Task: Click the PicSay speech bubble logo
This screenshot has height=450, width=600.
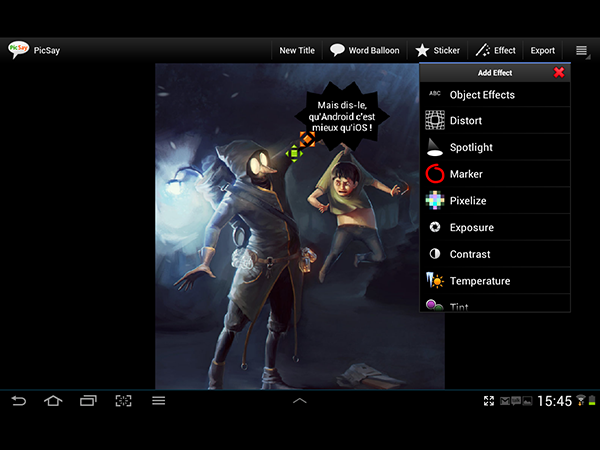Action: (x=18, y=50)
